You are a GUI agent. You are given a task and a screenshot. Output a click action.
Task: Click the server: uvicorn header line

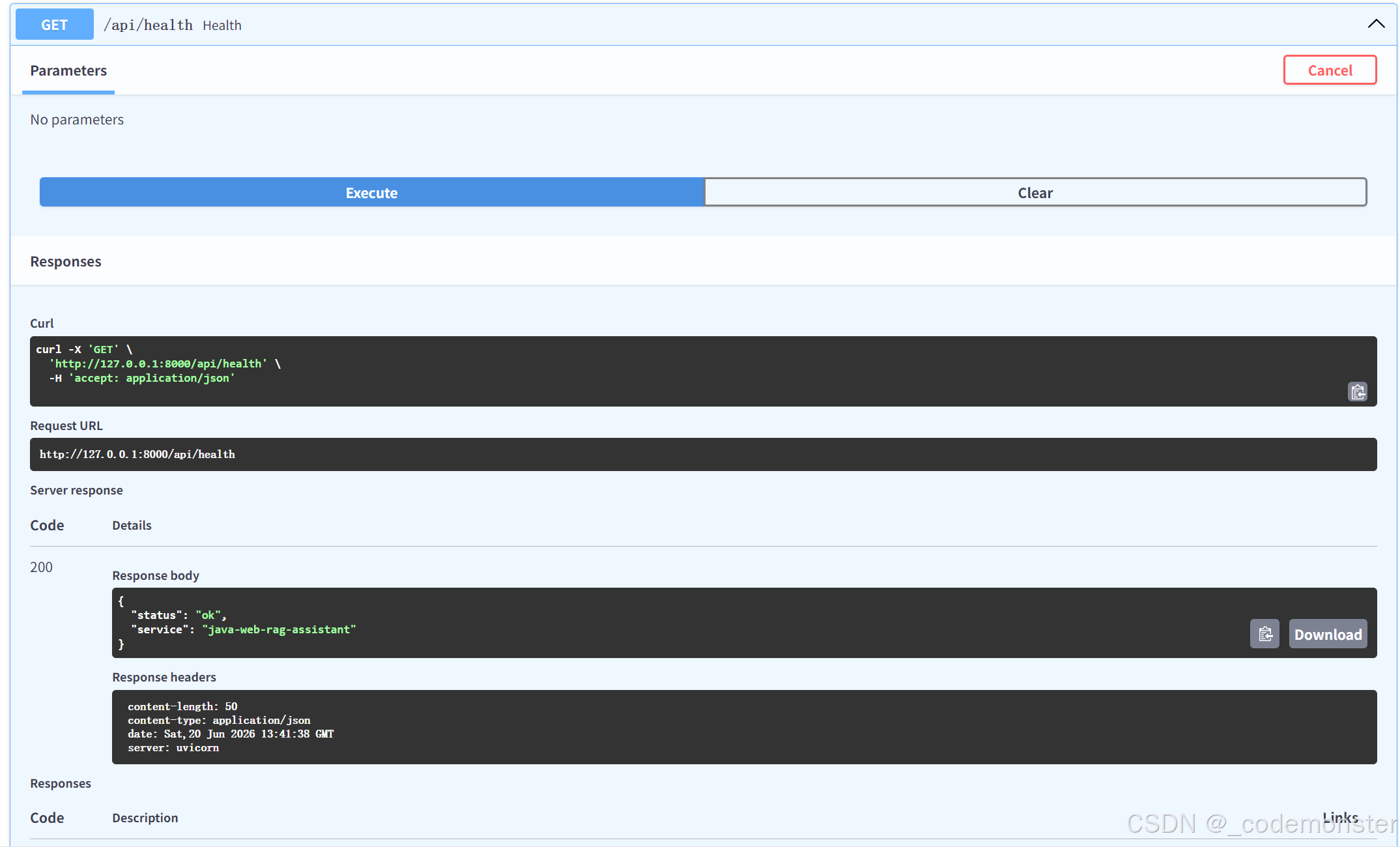coord(173,747)
